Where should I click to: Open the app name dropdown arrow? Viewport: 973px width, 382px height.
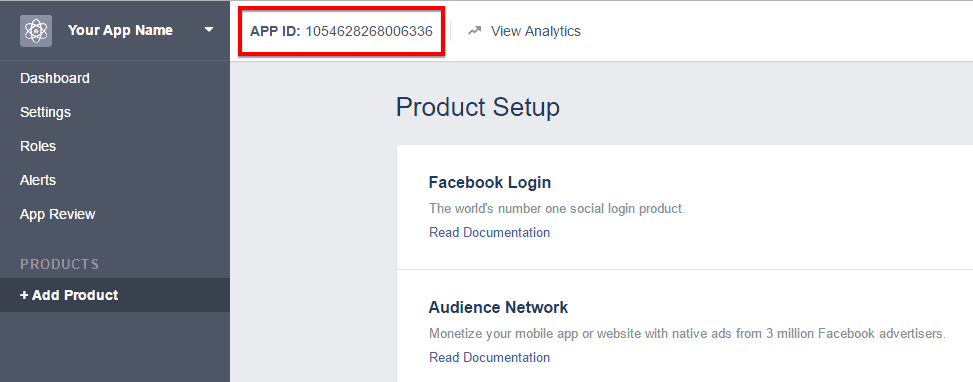coord(209,30)
